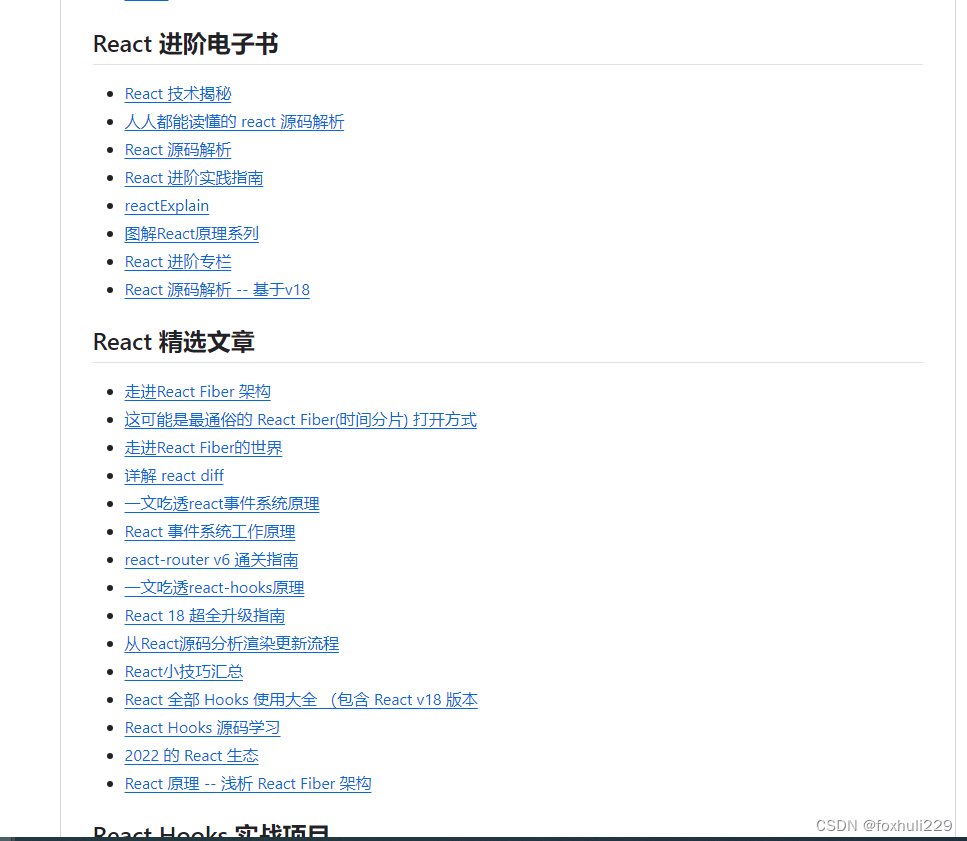Open 走进React Fiber的世界 article
The height and width of the screenshot is (841, 967).
tap(204, 448)
